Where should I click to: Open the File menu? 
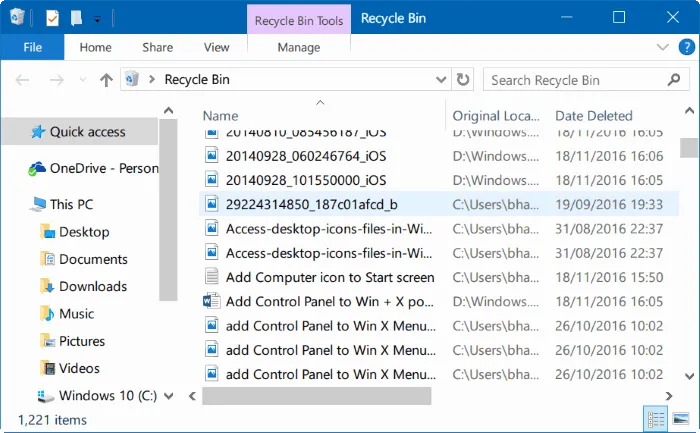point(32,47)
